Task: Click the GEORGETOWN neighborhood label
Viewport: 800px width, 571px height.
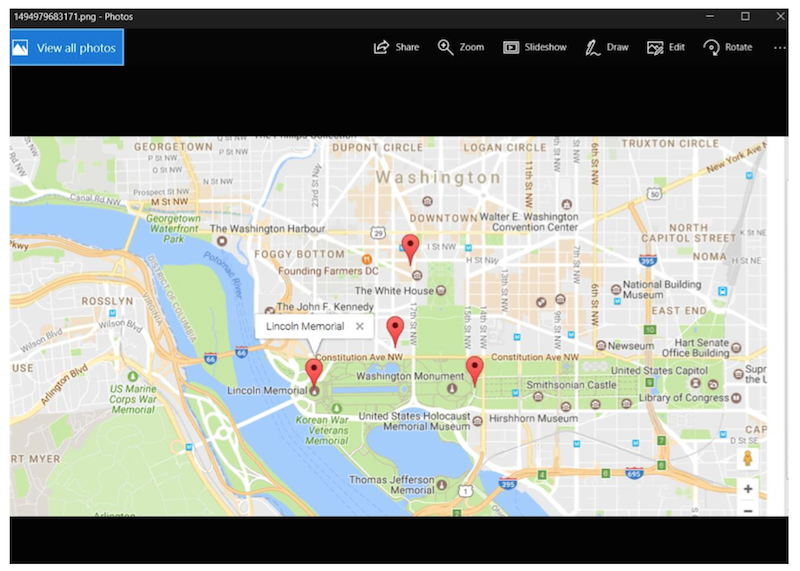Action: (173, 146)
